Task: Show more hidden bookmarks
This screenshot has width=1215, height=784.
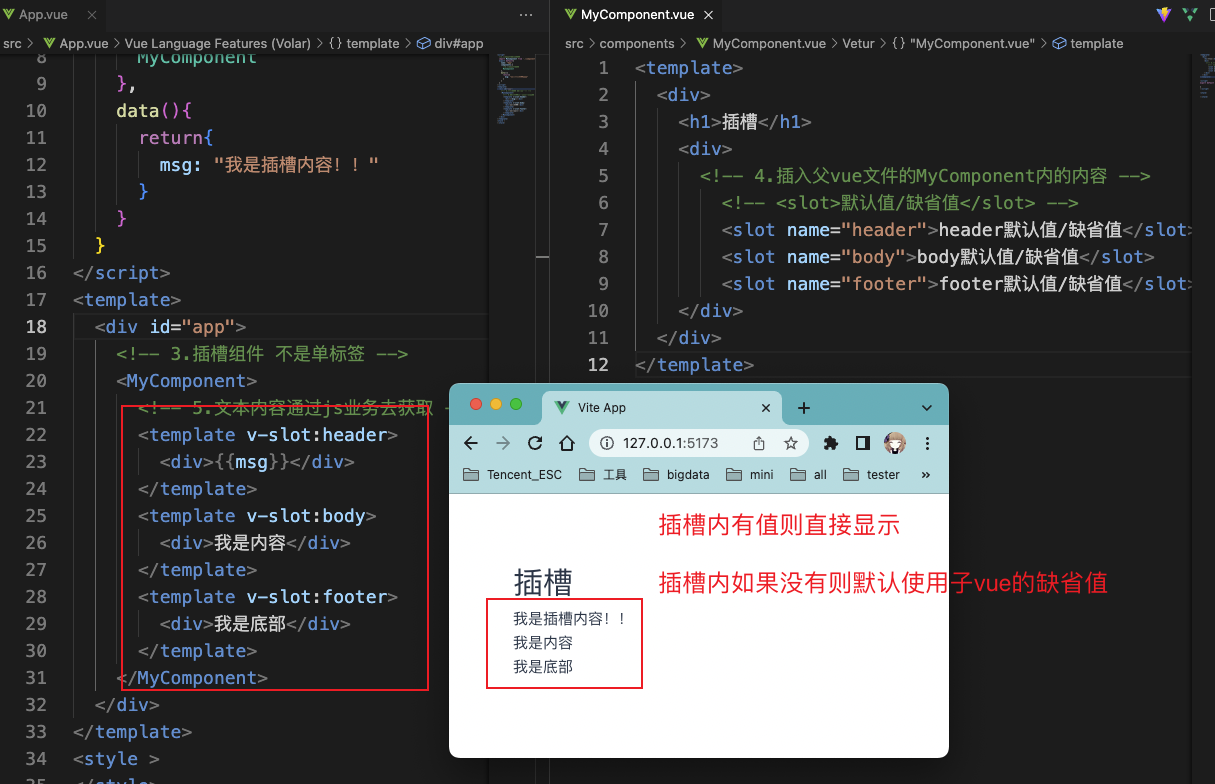Action: point(925,475)
